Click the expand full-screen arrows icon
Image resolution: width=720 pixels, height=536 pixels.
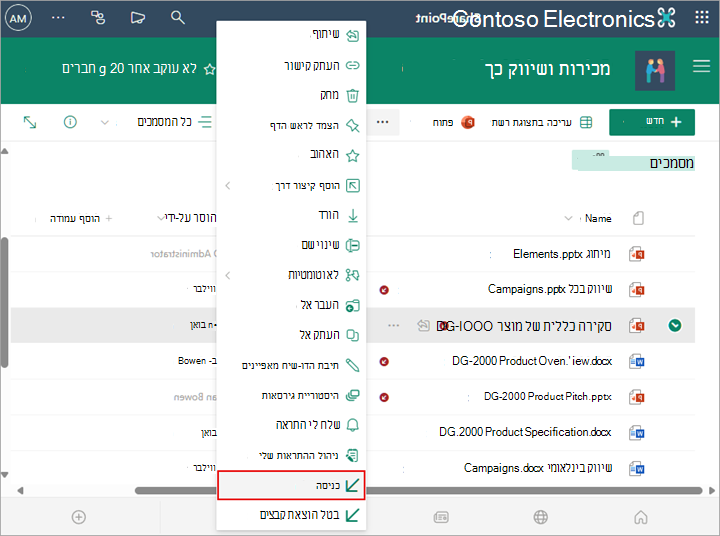[x=30, y=122]
